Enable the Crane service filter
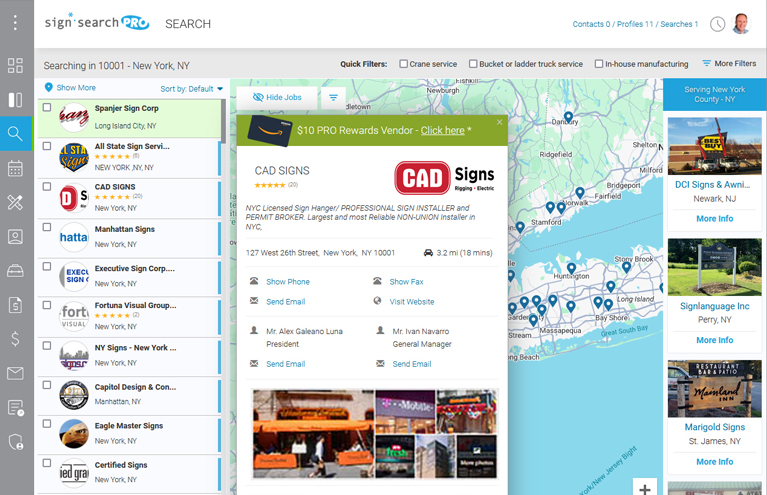The image size is (767, 495). 404,64
